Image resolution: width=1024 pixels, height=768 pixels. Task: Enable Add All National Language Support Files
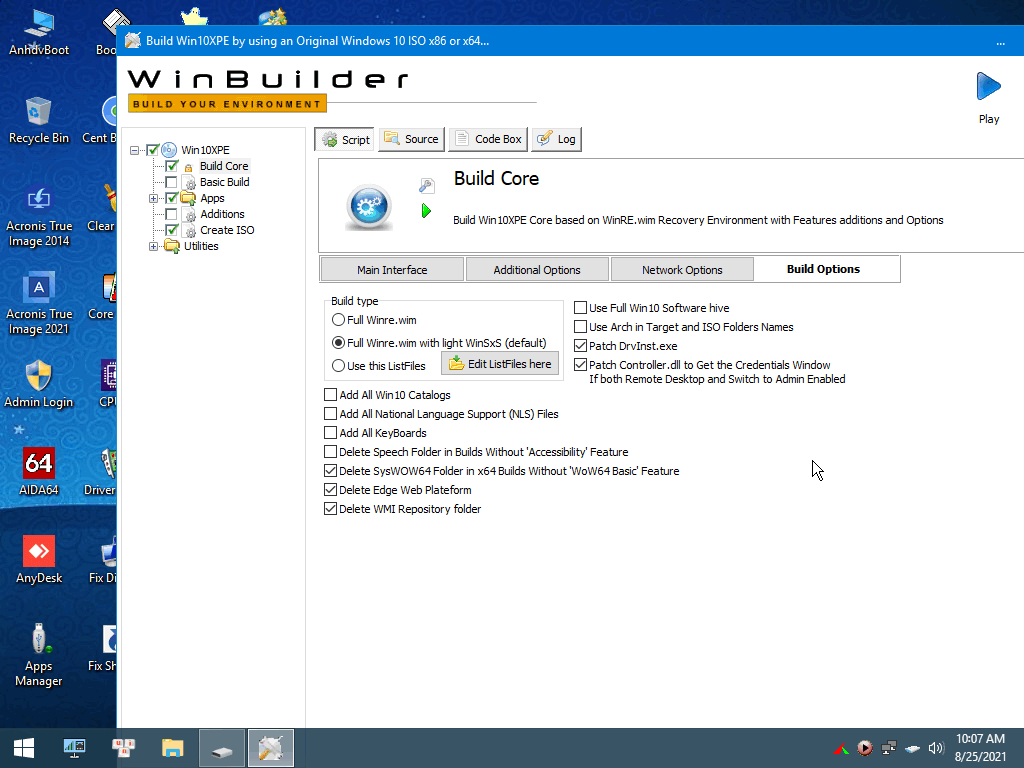(x=330, y=413)
